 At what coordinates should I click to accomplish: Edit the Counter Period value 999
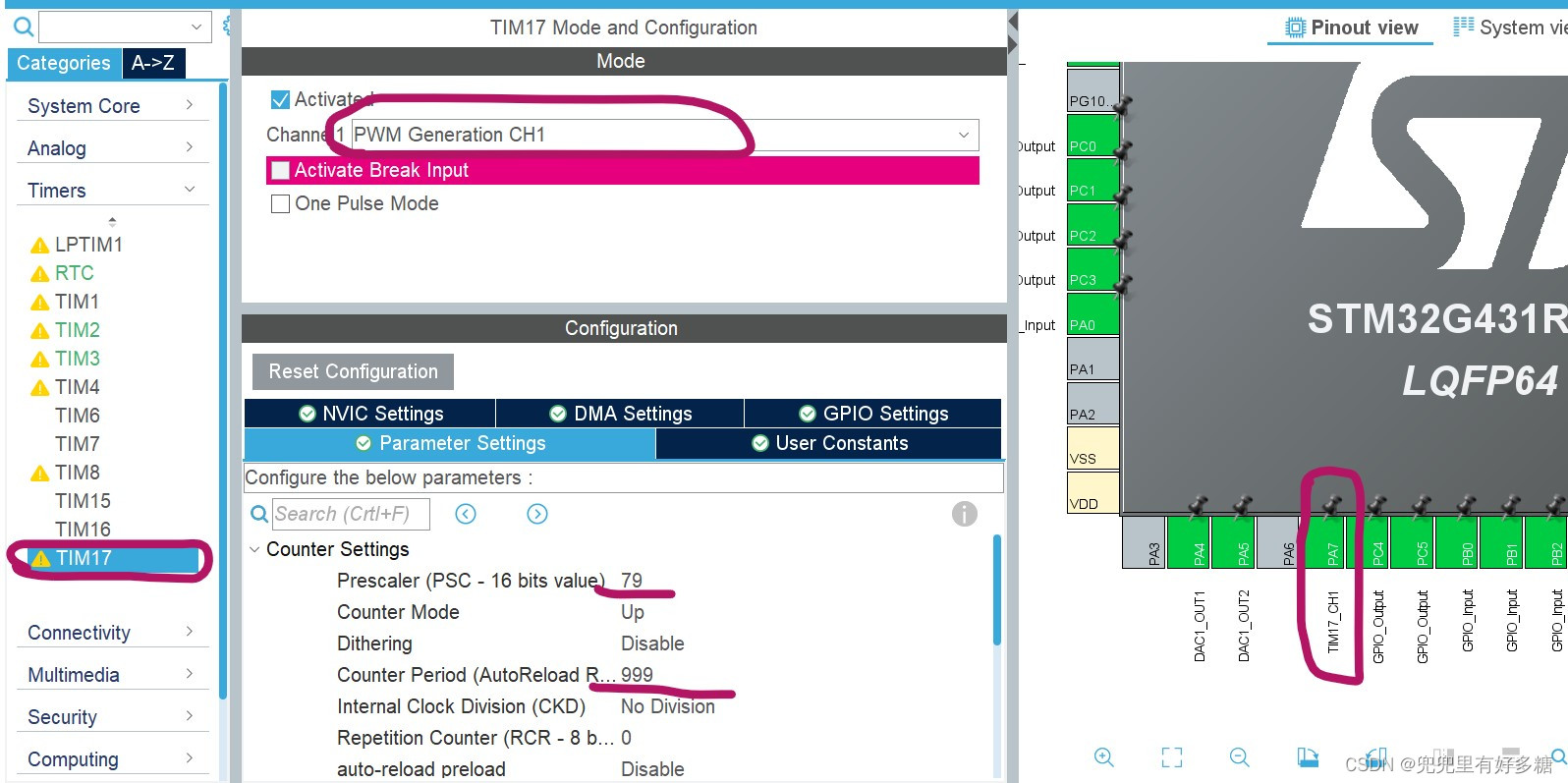(x=637, y=675)
